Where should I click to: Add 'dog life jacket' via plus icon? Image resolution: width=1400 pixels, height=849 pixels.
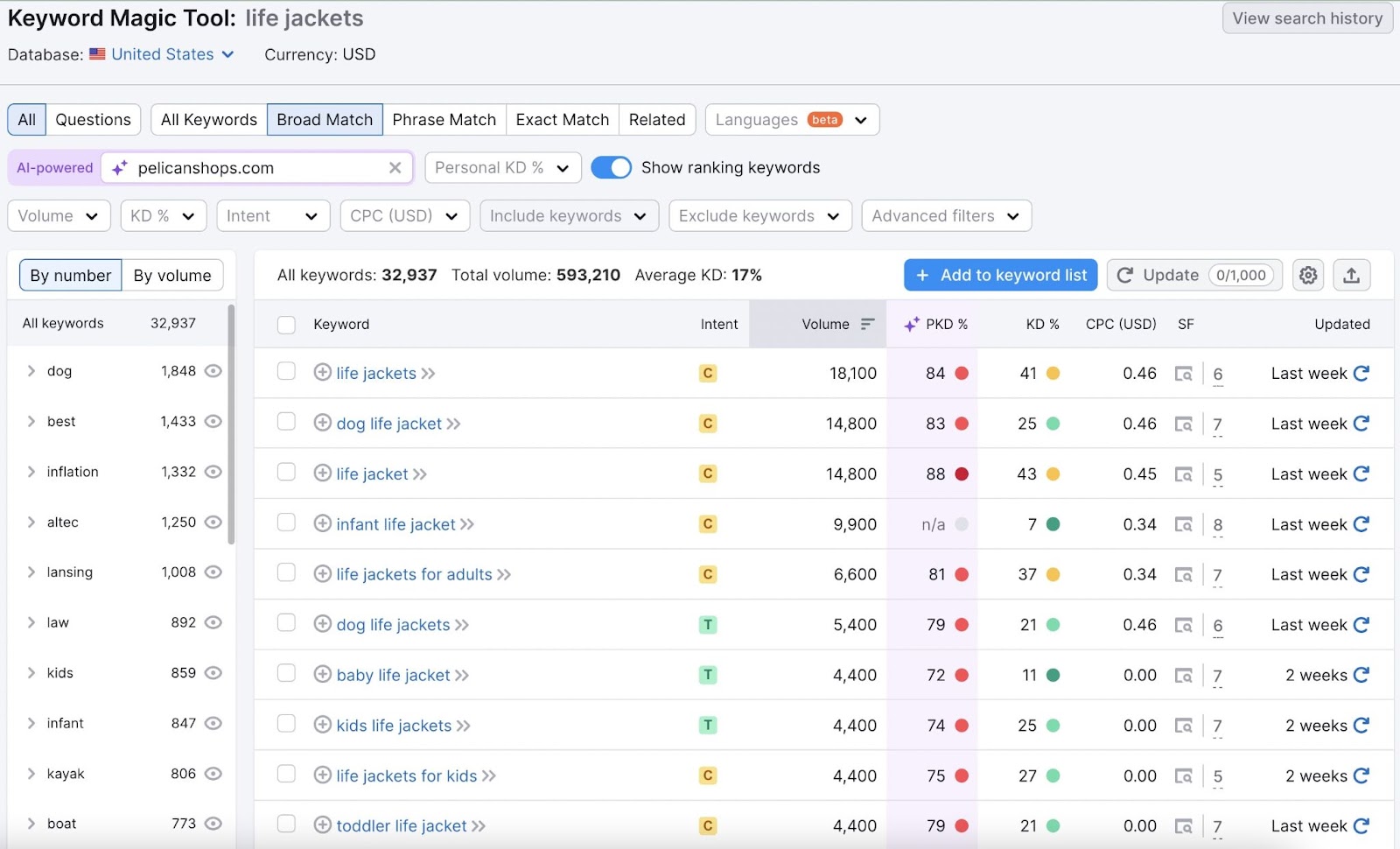pos(322,423)
